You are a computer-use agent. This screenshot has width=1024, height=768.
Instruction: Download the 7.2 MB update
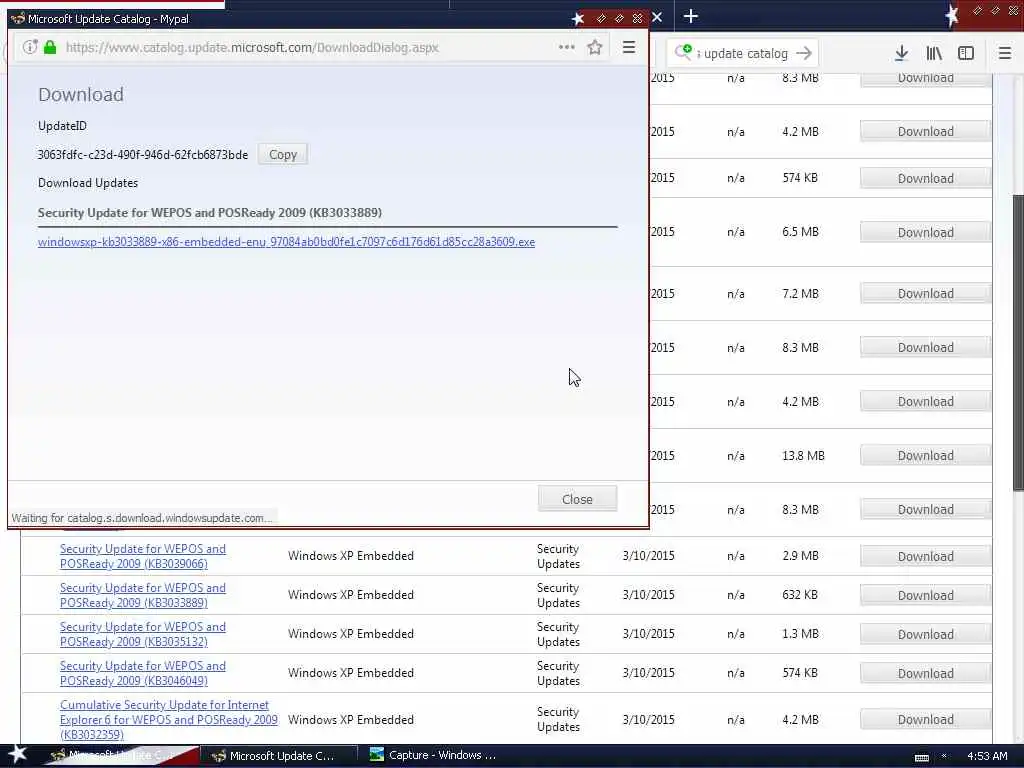(x=925, y=294)
